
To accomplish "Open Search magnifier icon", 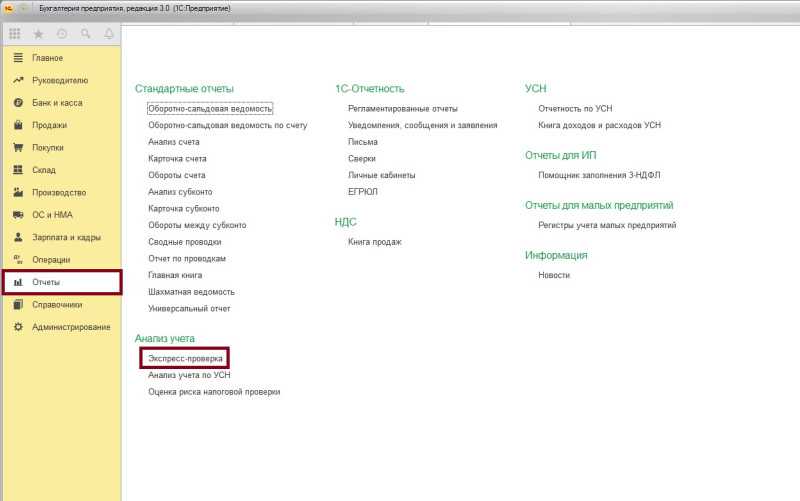I will point(85,34).
